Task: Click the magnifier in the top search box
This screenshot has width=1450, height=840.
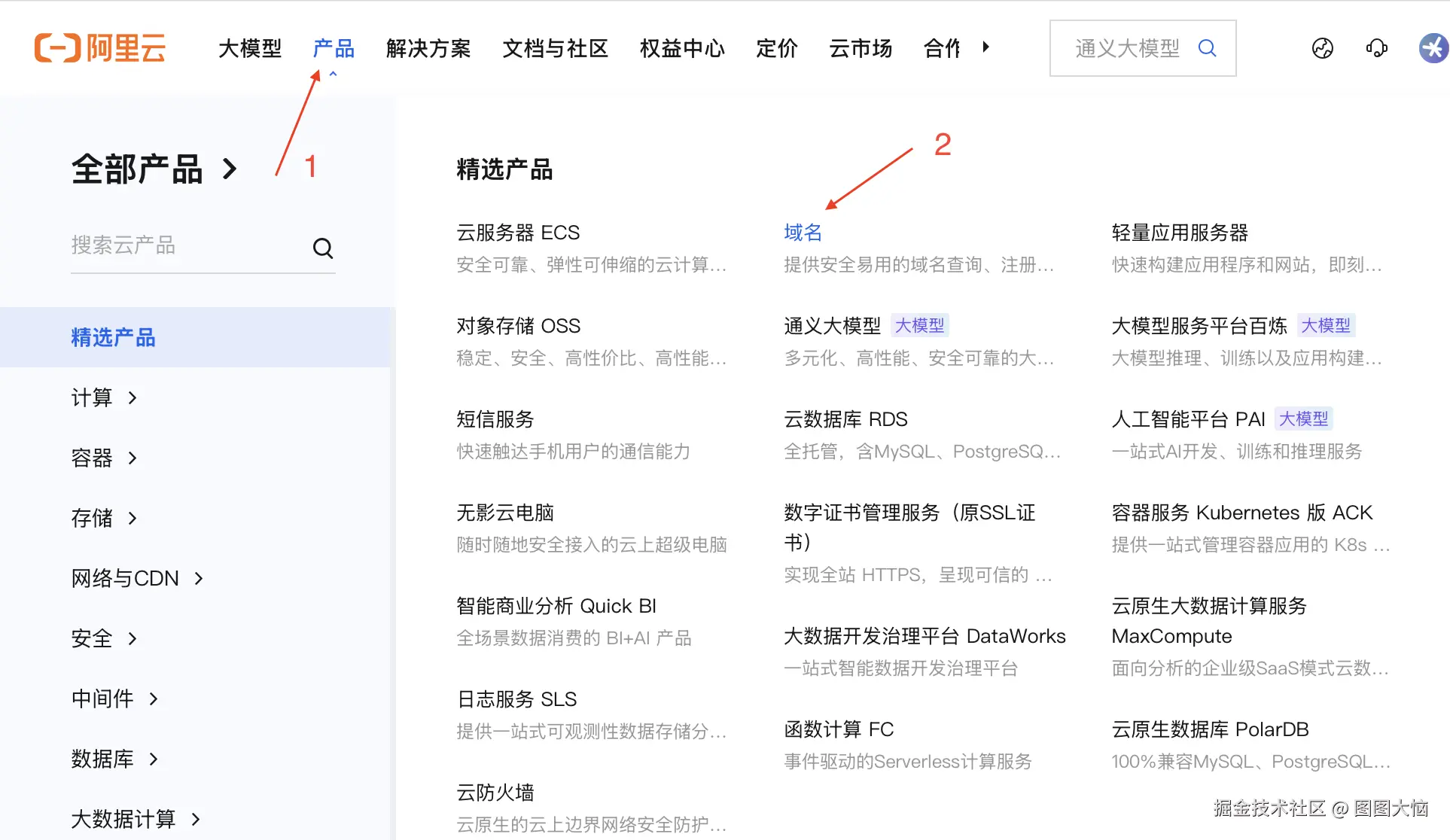Action: [x=1208, y=47]
